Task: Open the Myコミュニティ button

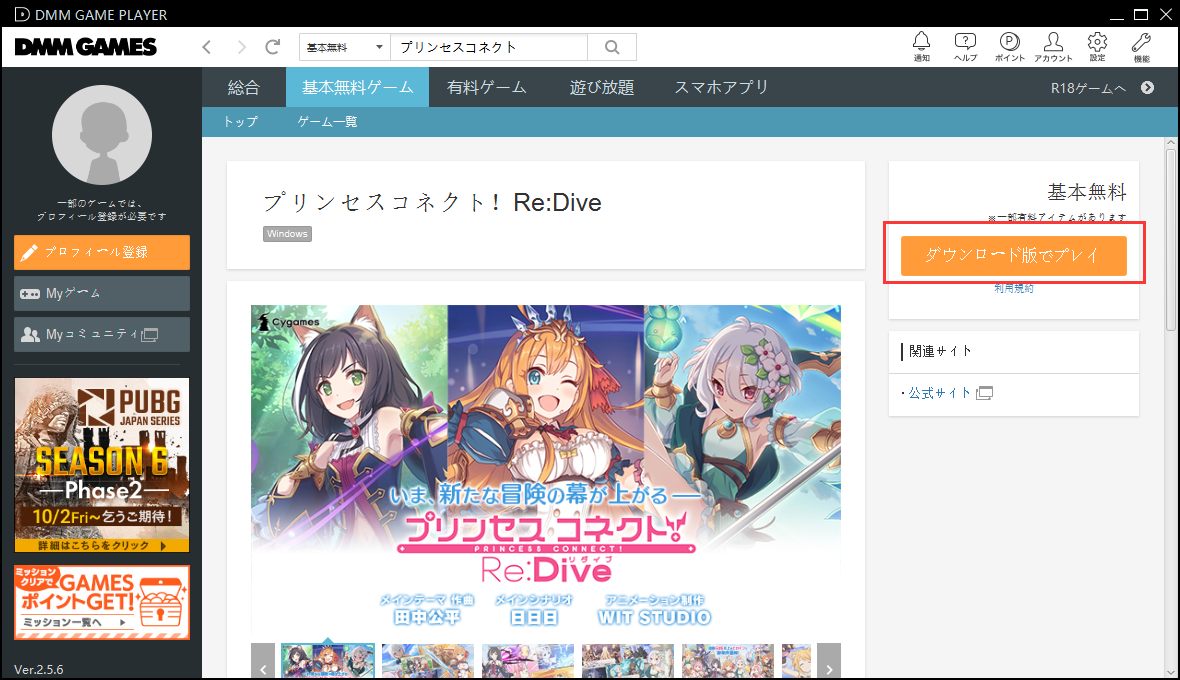Action: (102, 334)
